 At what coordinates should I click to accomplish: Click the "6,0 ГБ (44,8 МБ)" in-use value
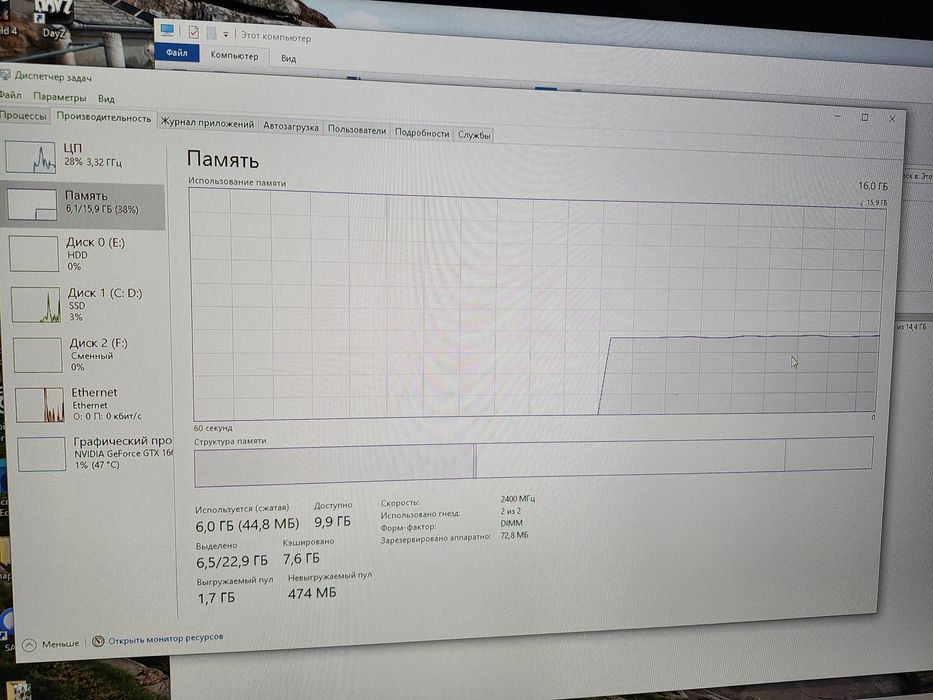[x=248, y=525]
